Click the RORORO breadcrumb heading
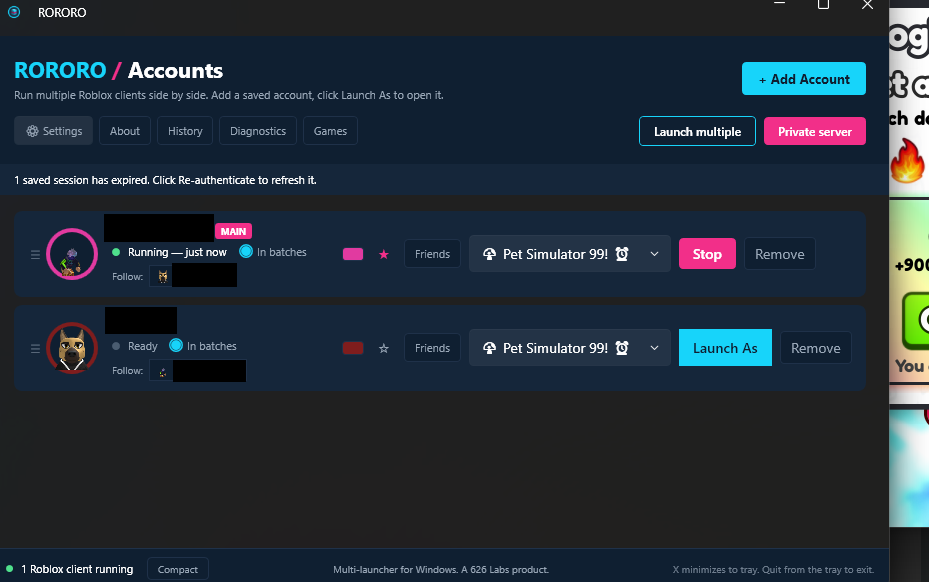The image size is (929, 582). [60, 71]
